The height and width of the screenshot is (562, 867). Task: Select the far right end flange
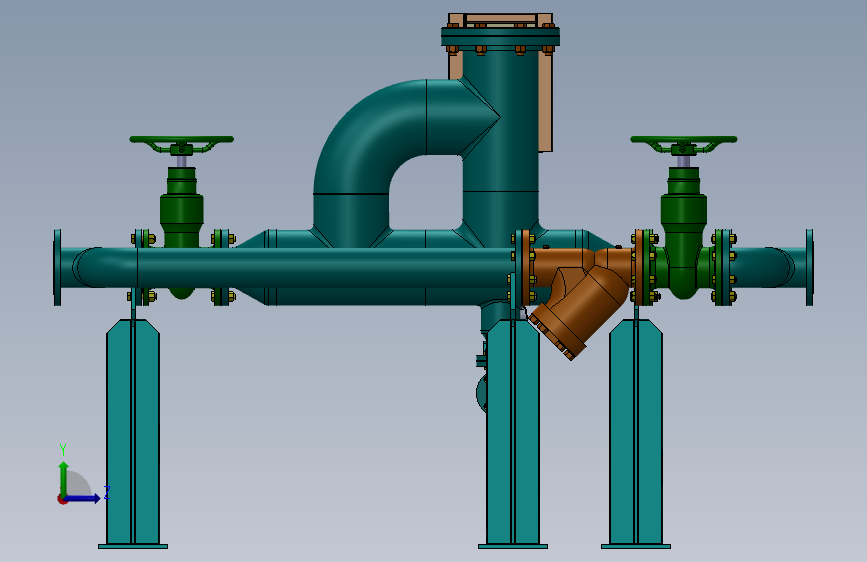(809, 268)
